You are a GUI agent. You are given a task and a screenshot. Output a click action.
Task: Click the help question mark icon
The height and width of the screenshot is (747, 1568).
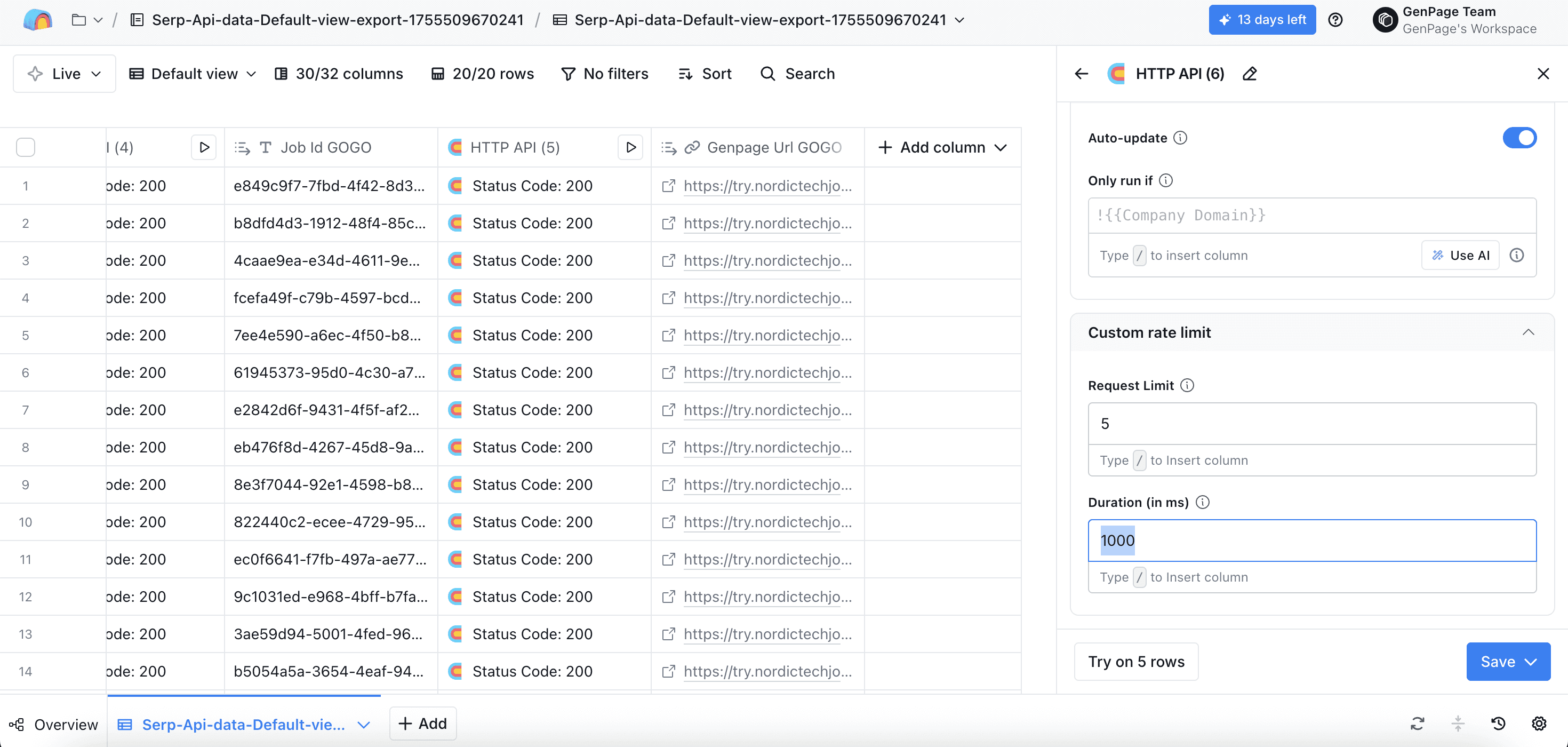pyautogui.click(x=1335, y=20)
